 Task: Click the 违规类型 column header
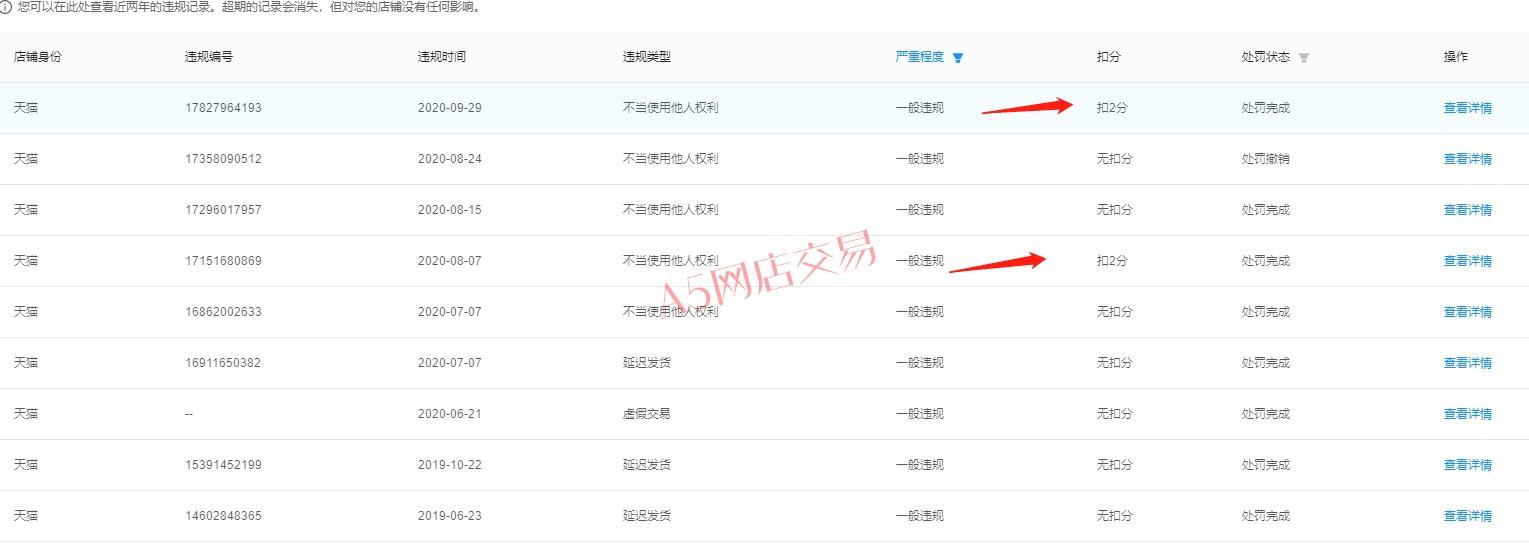(x=646, y=57)
